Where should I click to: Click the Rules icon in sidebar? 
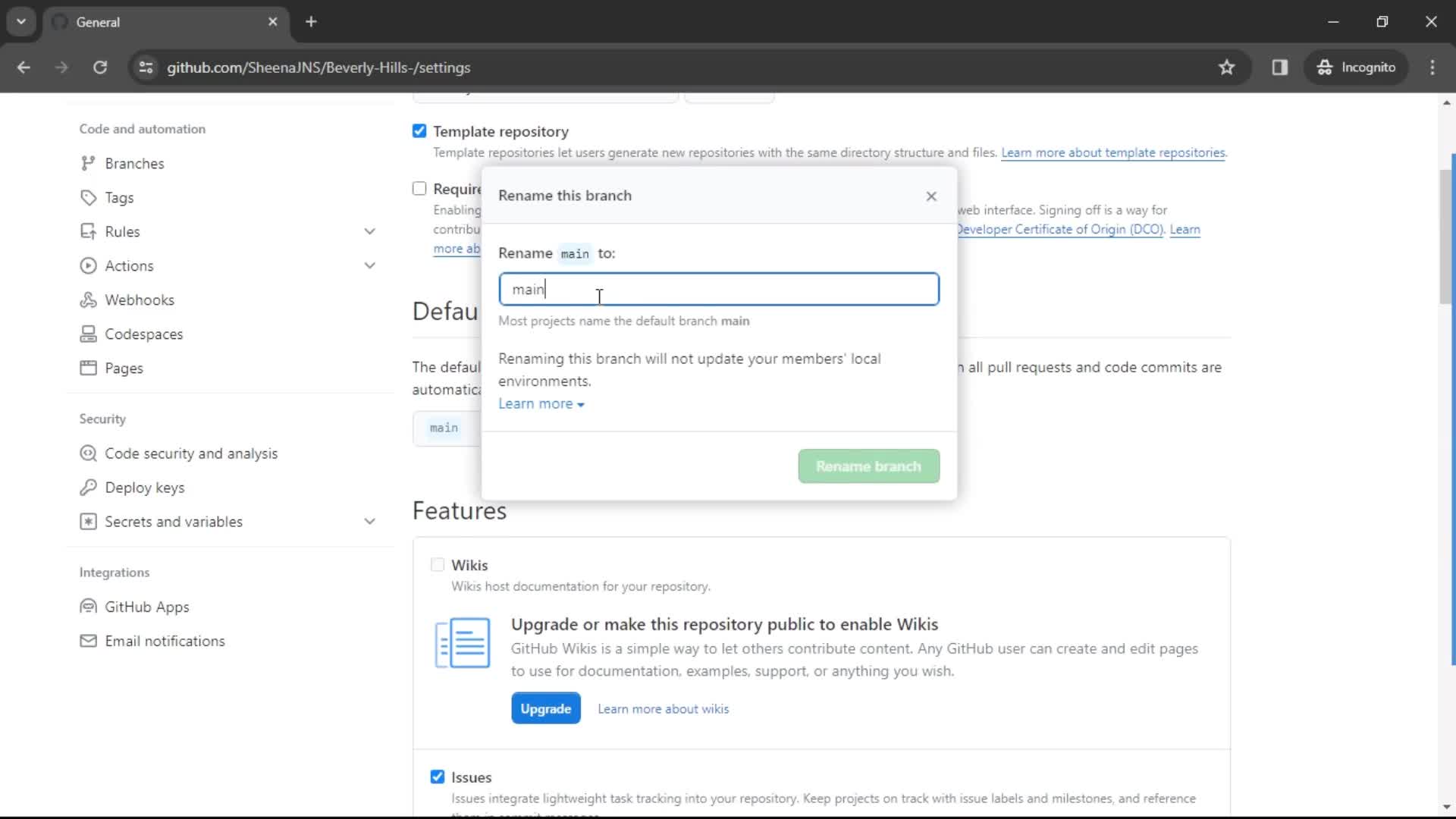point(89,232)
